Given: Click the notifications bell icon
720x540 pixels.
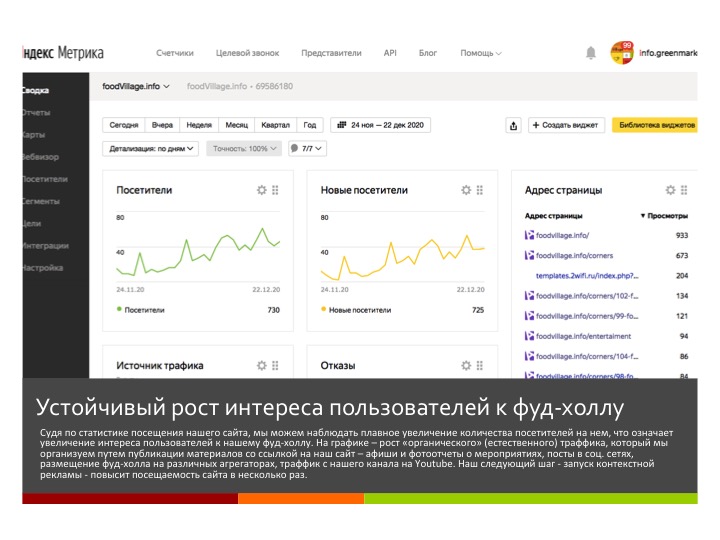Looking at the screenshot, I should coord(591,53).
